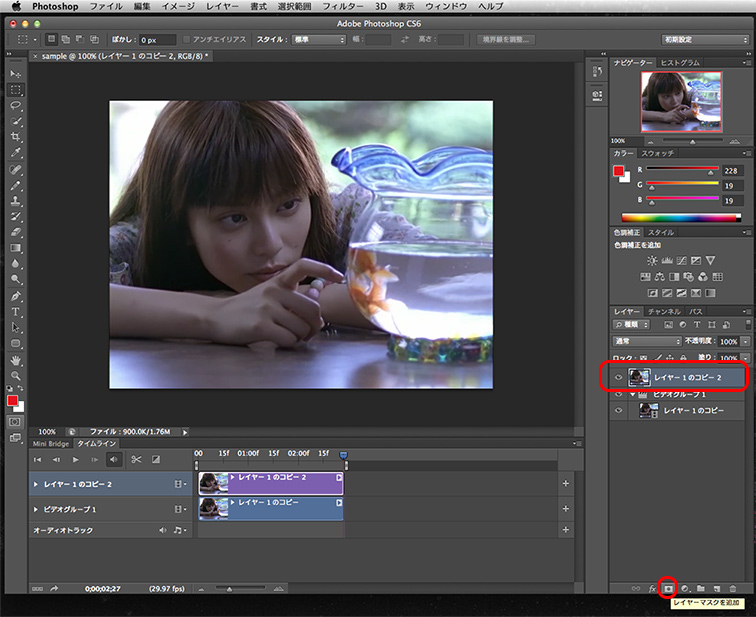Click play in timeline controls
Viewport: 756px width, 617px height.
75,459
